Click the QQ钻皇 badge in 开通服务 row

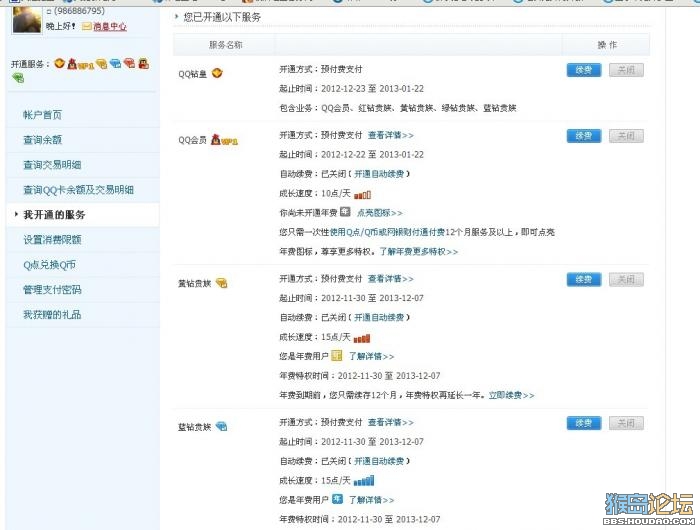(x=59, y=63)
